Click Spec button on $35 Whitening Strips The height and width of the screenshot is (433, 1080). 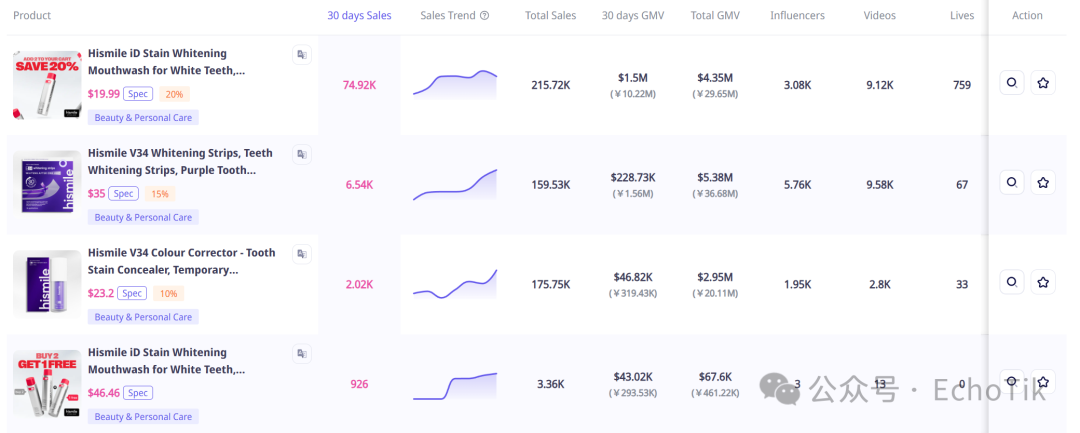(123, 193)
